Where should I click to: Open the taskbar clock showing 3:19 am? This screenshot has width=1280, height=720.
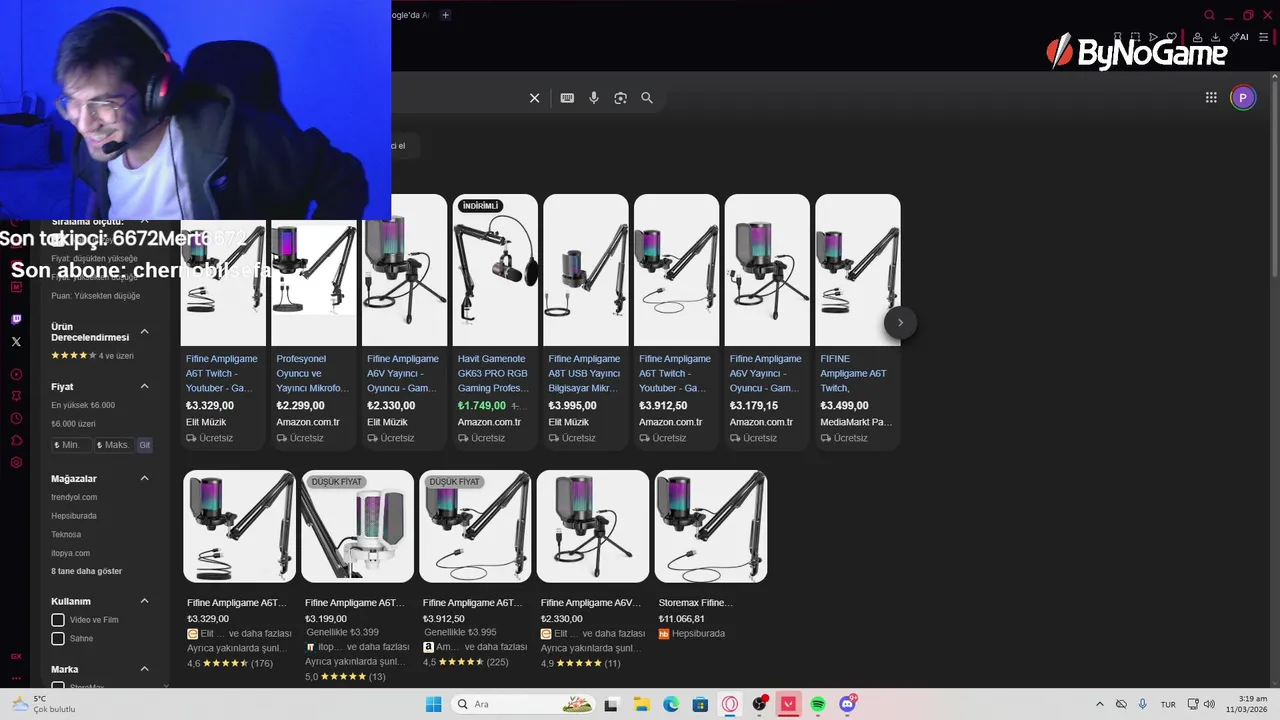coord(1248,704)
